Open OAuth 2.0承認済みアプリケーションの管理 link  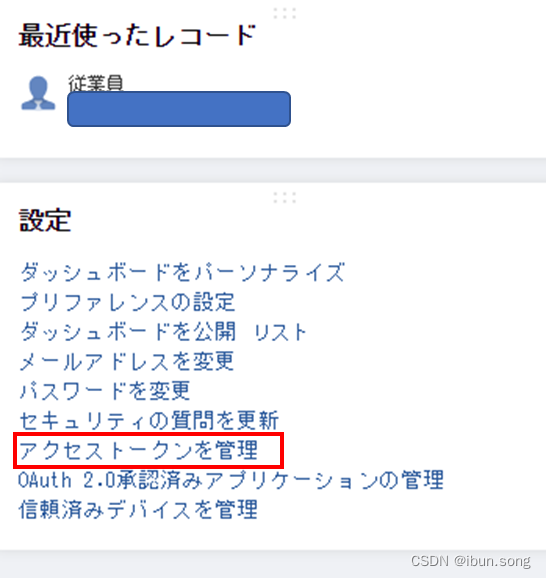pyautogui.click(x=231, y=480)
